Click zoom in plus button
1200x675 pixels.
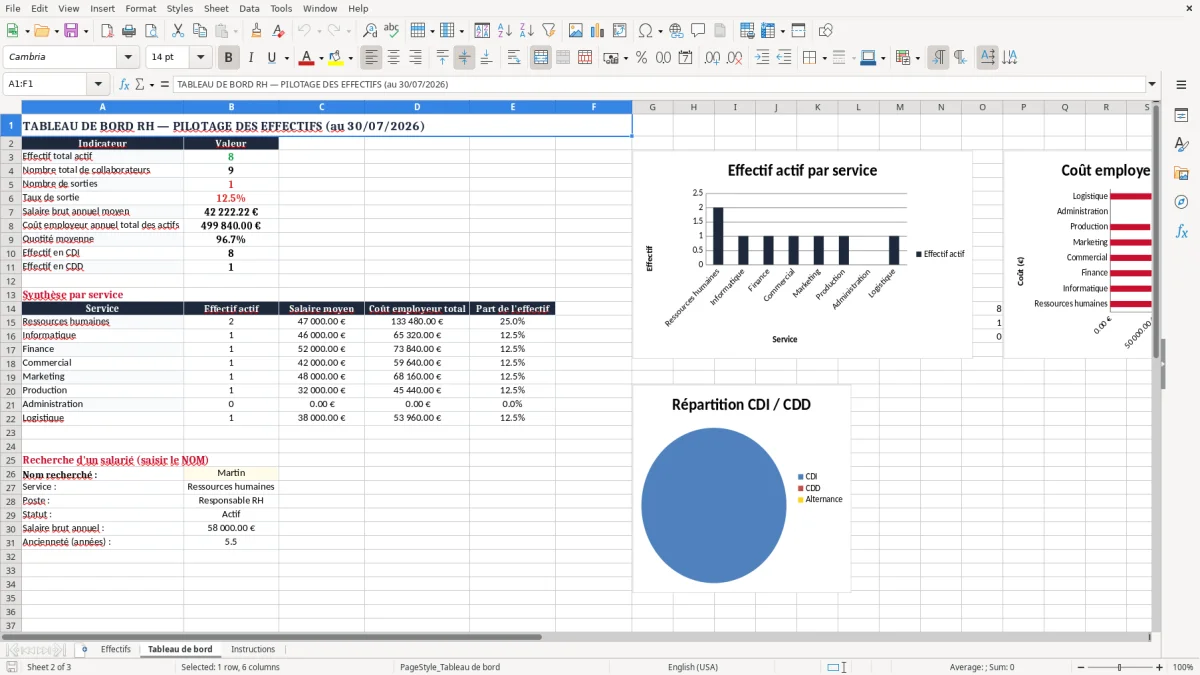click(1160, 667)
